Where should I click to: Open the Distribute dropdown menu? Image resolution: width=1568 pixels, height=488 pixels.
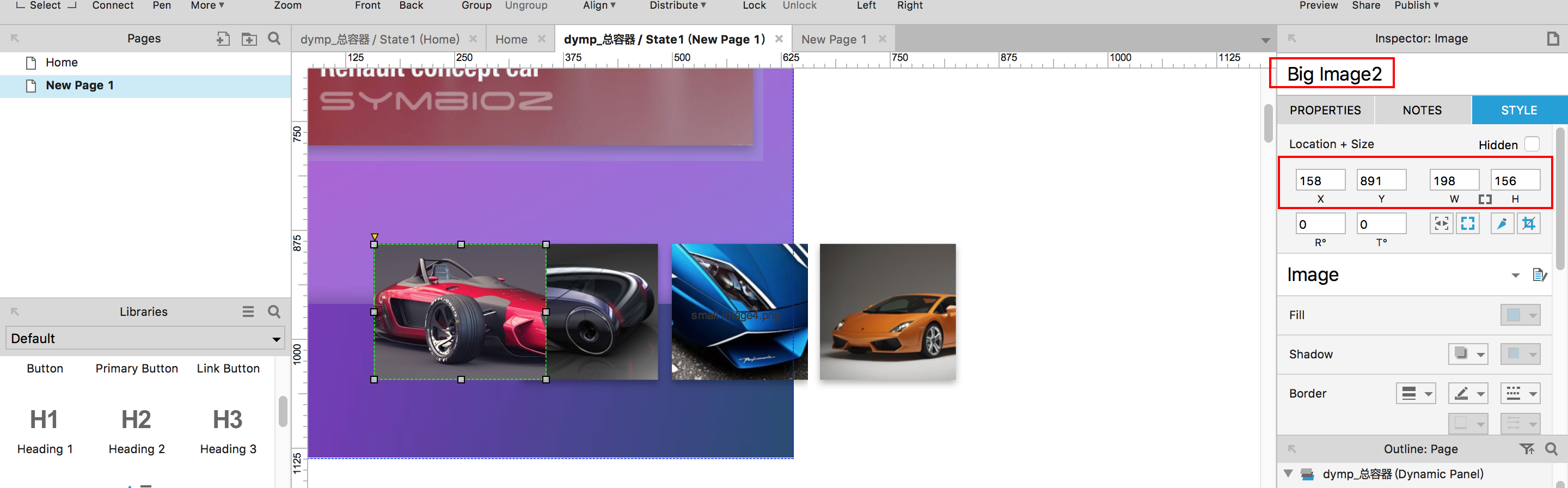coord(677,5)
